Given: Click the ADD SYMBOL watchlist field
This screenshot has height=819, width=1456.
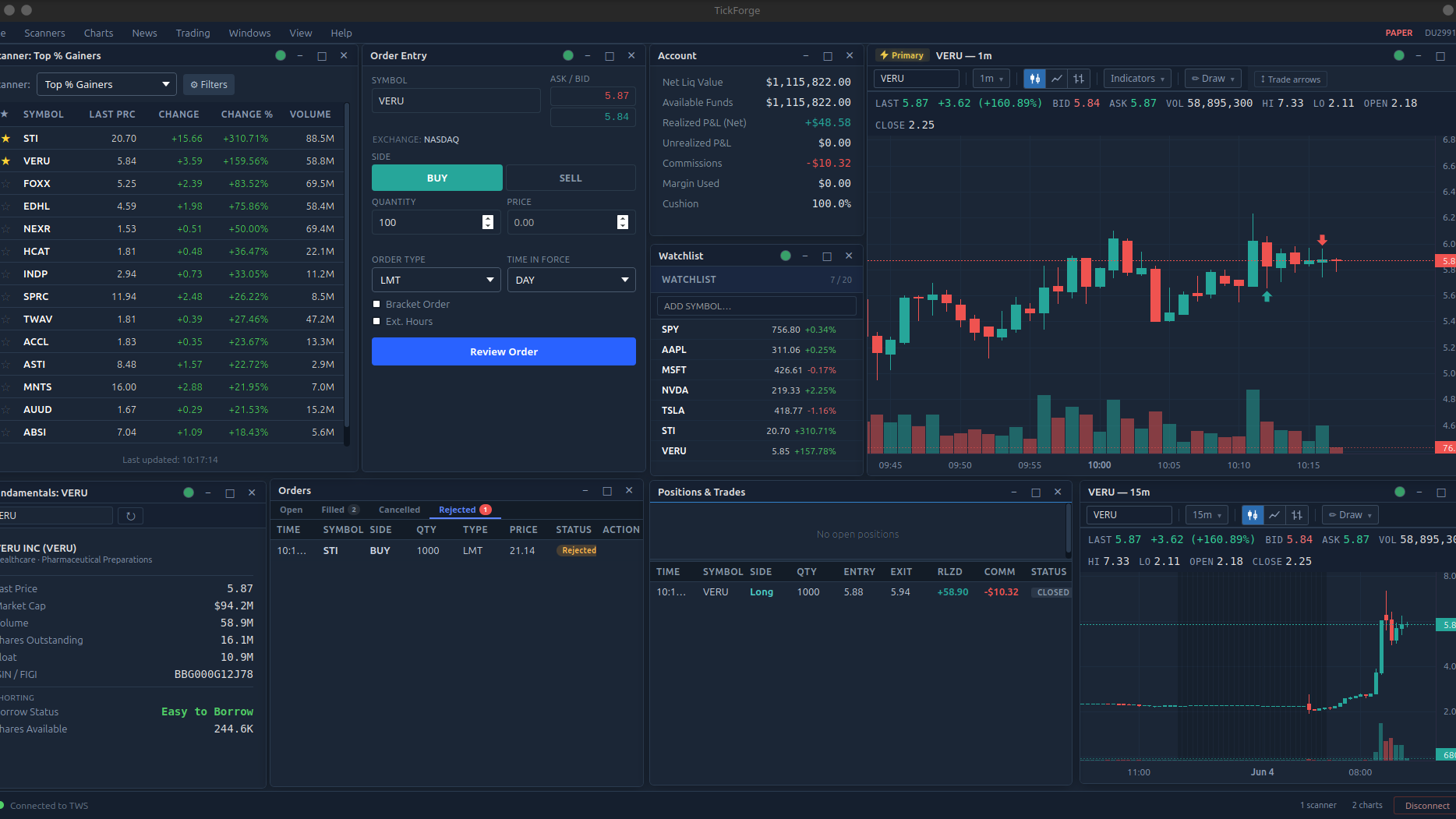Looking at the screenshot, I should point(756,306).
